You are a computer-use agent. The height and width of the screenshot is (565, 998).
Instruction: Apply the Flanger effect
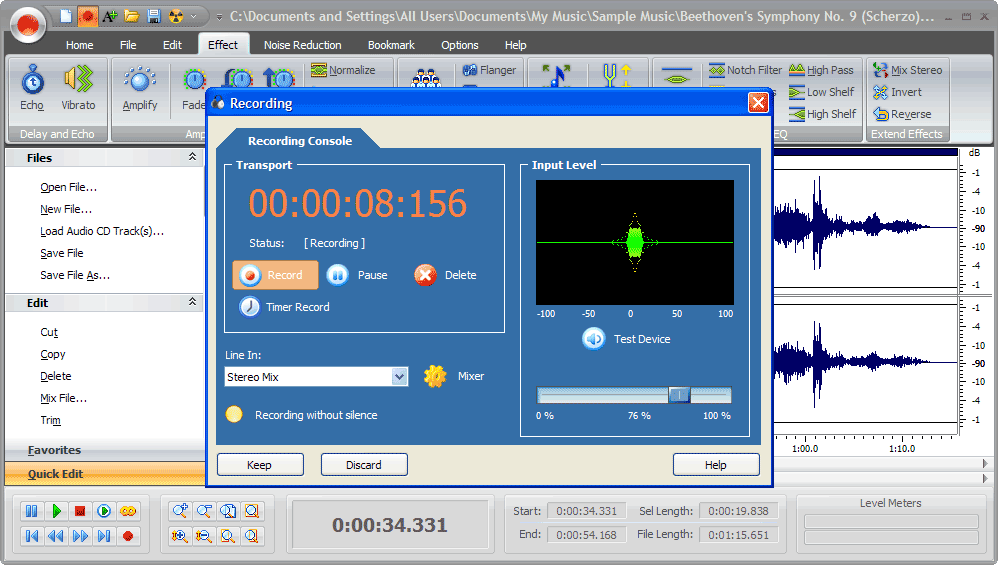coord(489,70)
